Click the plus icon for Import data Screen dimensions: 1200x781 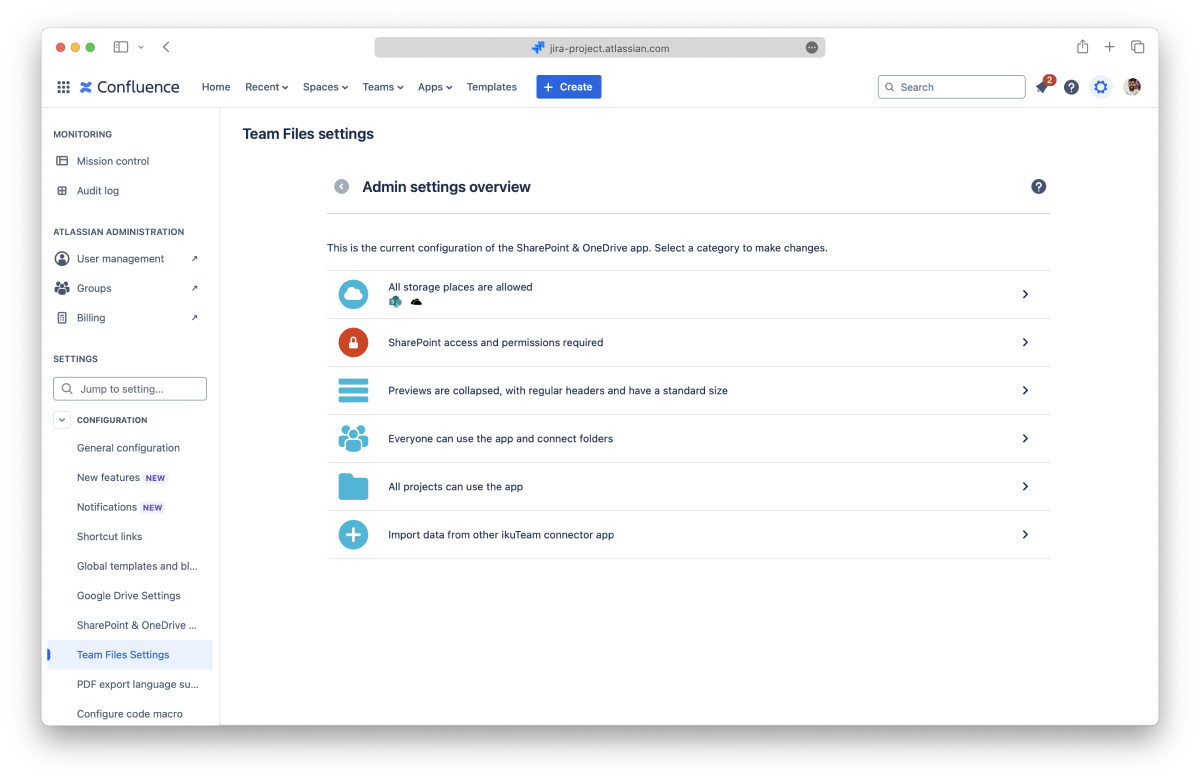pyautogui.click(x=353, y=535)
